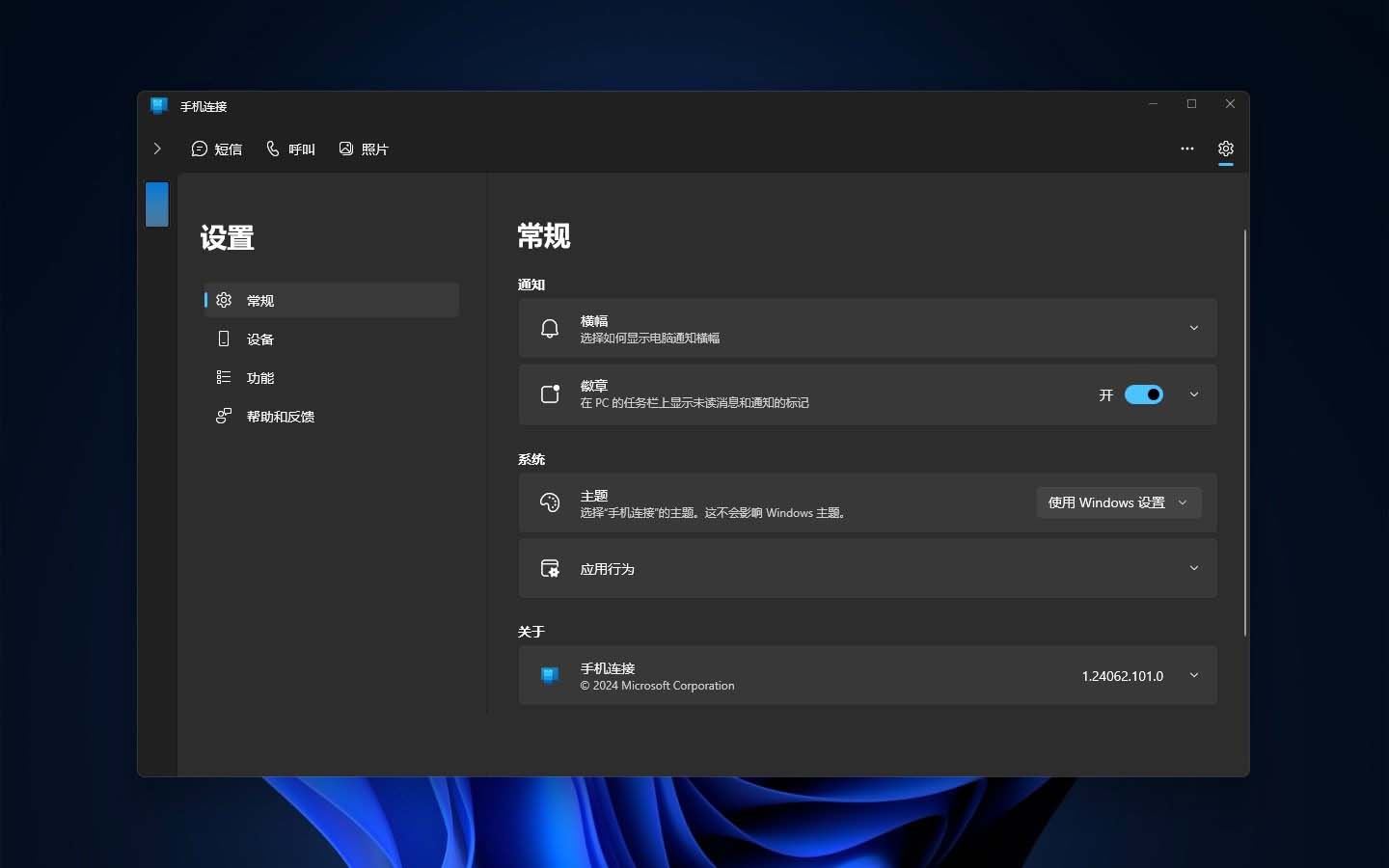Click the blue phone device thumbnail

point(157,204)
